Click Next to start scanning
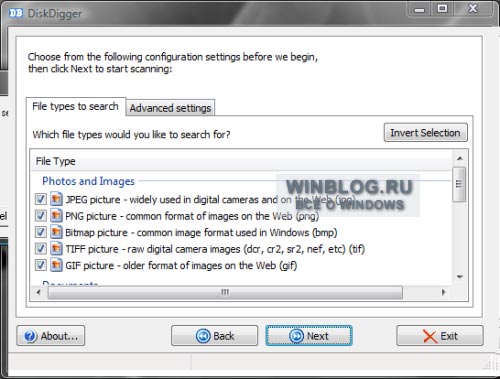This screenshot has height=379, width=500. pyautogui.click(x=309, y=336)
